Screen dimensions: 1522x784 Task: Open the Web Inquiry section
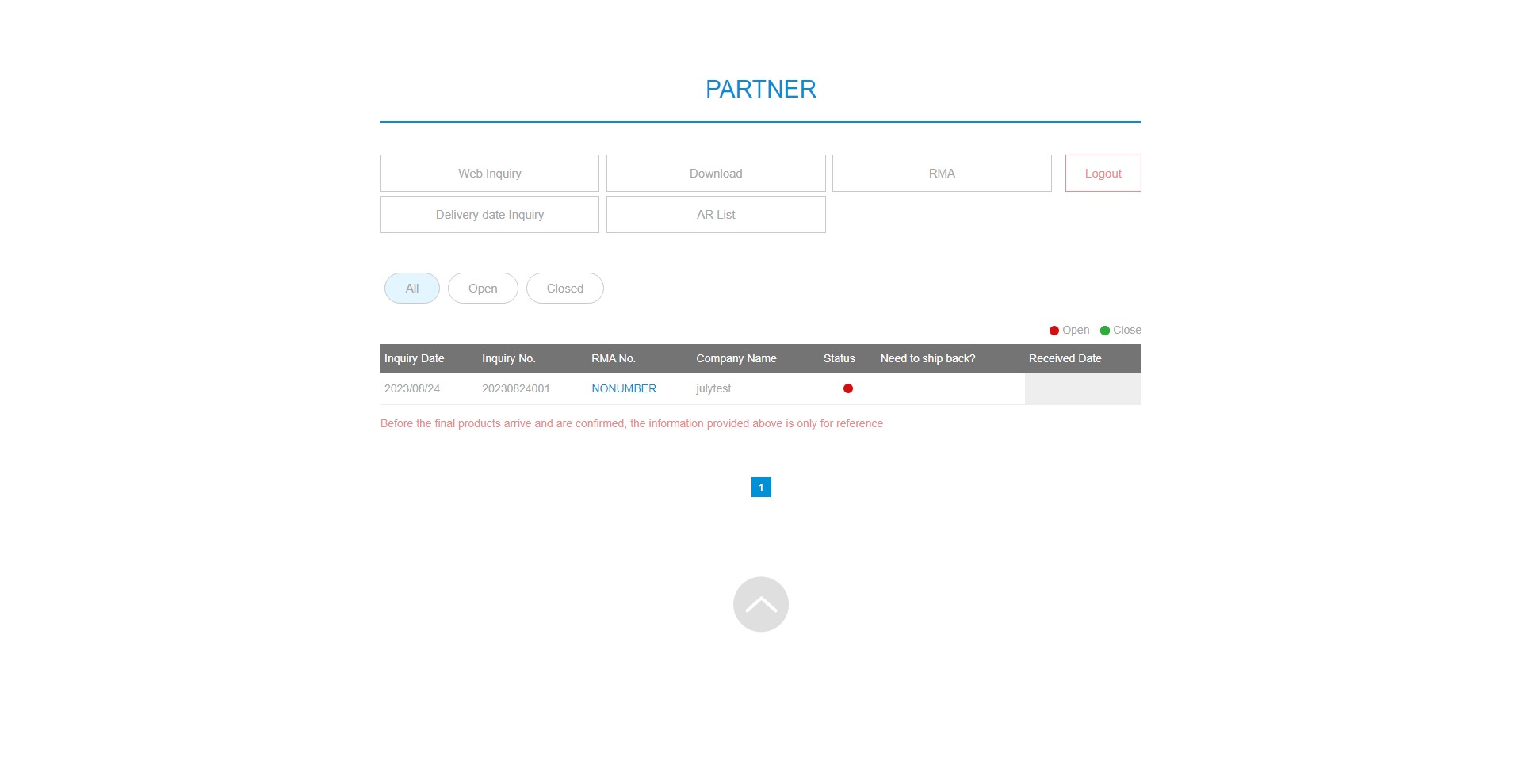tap(489, 174)
